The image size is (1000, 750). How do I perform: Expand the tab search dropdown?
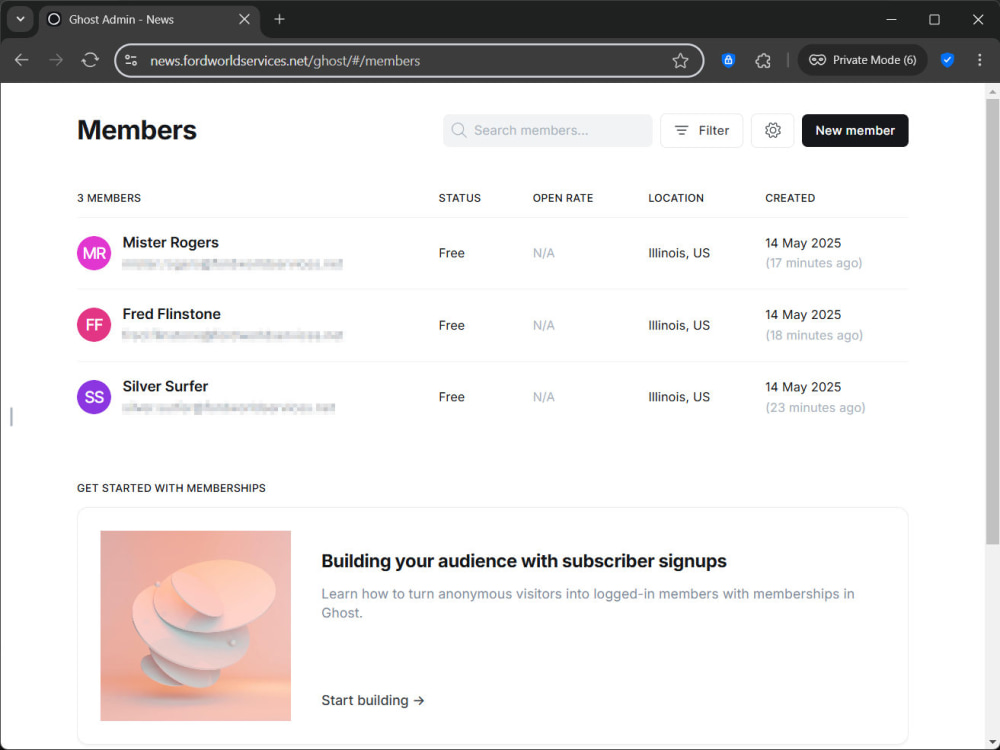tap(20, 19)
